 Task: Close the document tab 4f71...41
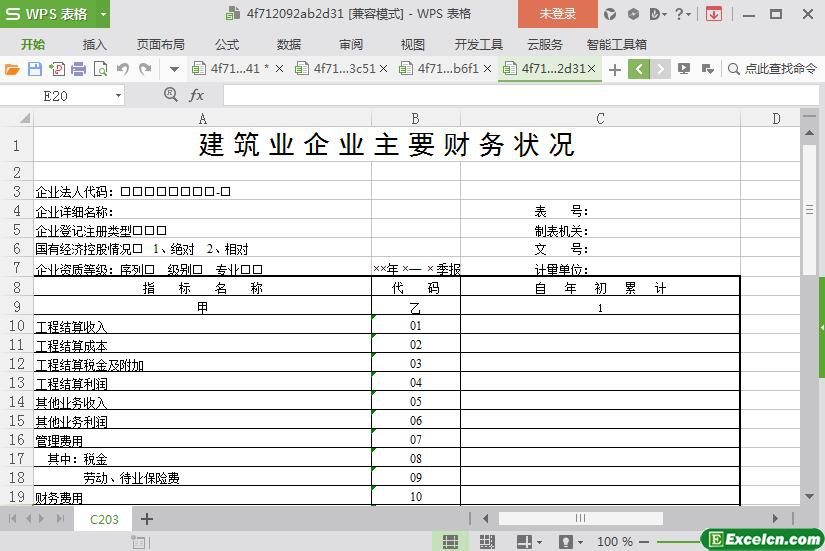279,69
